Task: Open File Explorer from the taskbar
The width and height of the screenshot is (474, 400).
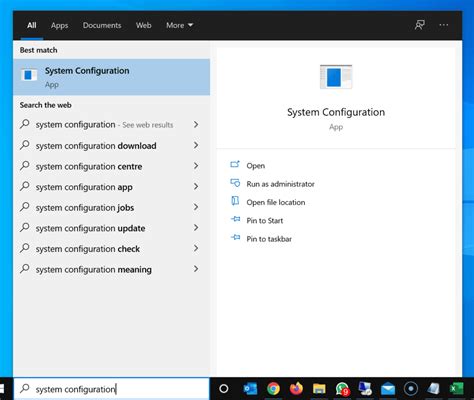Action: pos(319,389)
